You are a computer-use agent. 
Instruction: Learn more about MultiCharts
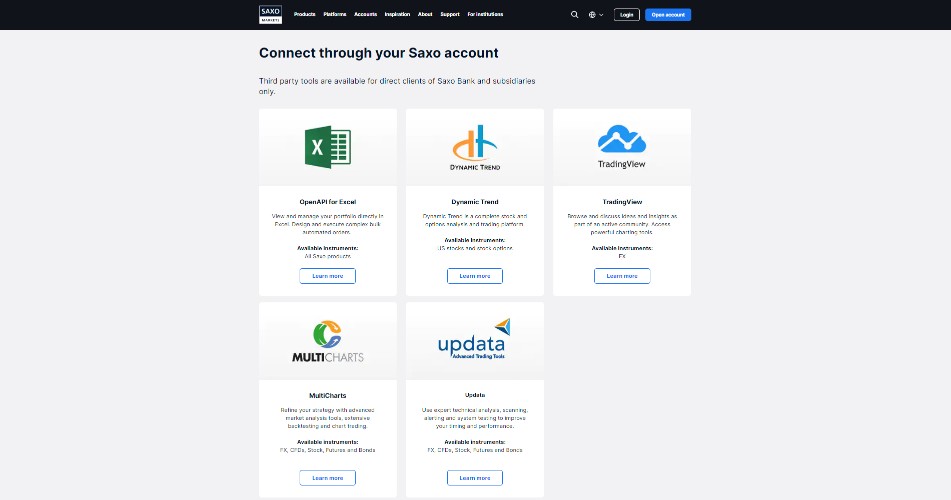click(x=327, y=478)
